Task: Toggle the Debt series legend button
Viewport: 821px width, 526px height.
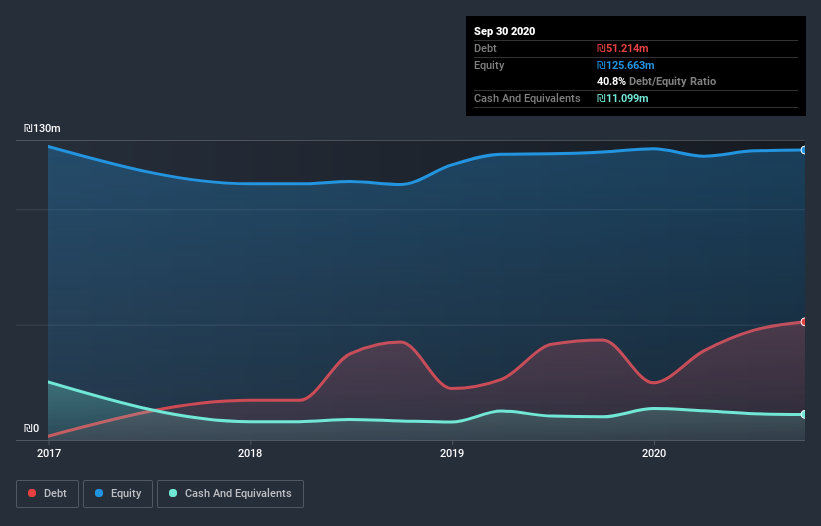Action: pyautogui.click(x=47, y=494)
